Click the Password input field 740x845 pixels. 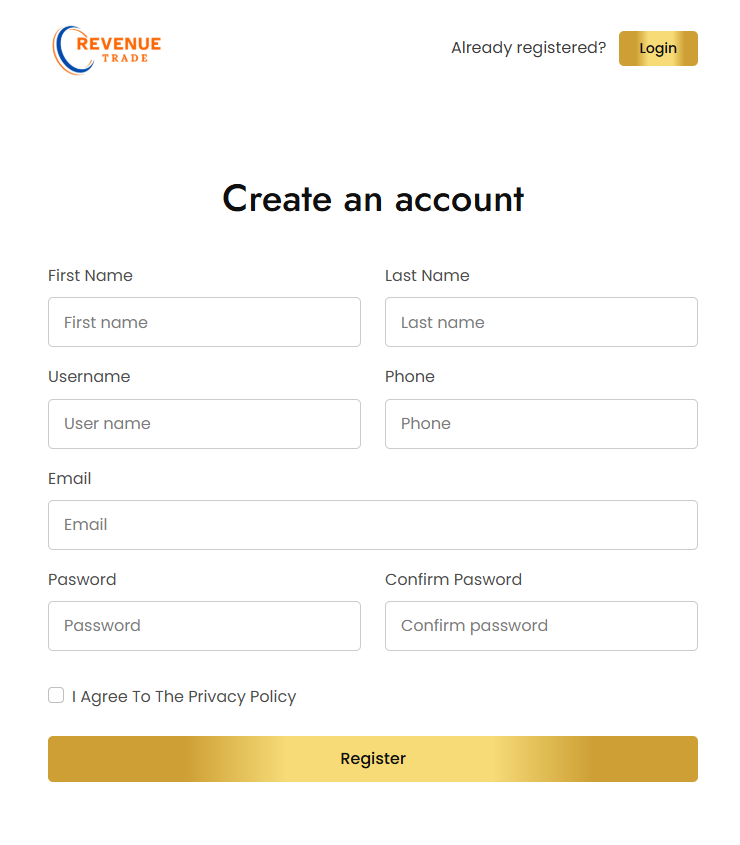[x=204, y=626]
